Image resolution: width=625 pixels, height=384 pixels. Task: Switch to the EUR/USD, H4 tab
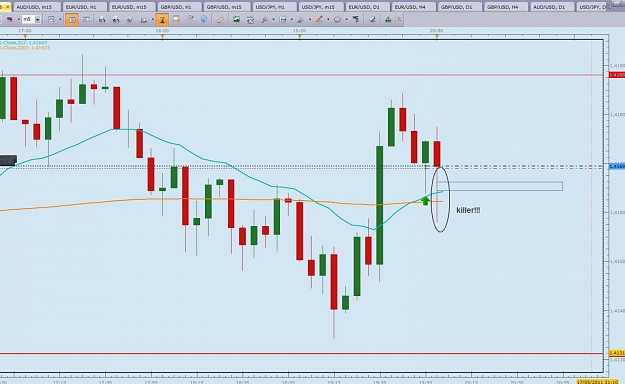pos(415,7)
